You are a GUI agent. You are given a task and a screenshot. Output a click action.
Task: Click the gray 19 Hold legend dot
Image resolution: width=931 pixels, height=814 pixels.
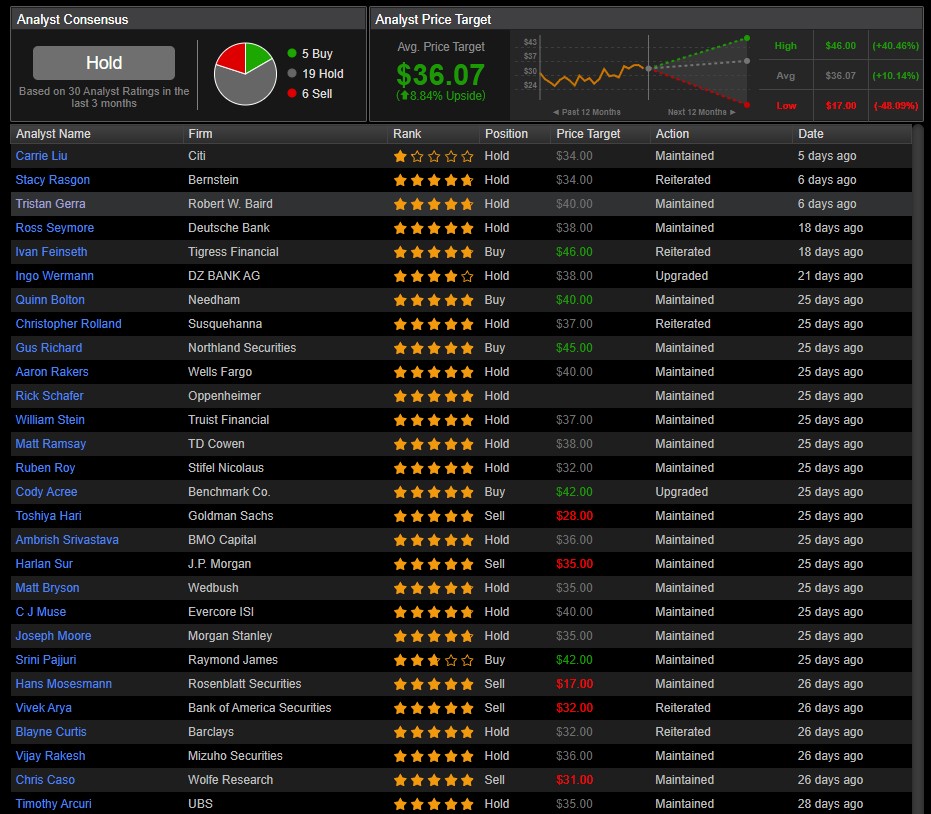[x=292, y=73]
